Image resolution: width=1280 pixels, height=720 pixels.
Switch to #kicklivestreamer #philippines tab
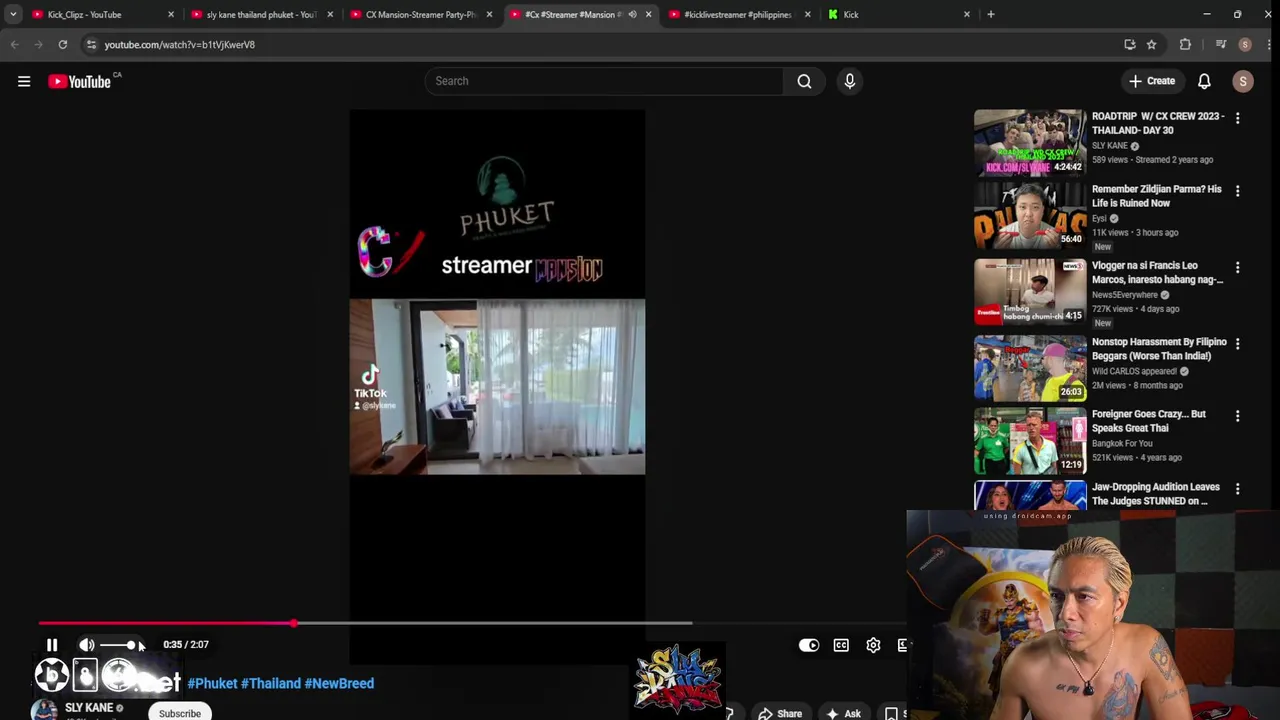(738, 14)
